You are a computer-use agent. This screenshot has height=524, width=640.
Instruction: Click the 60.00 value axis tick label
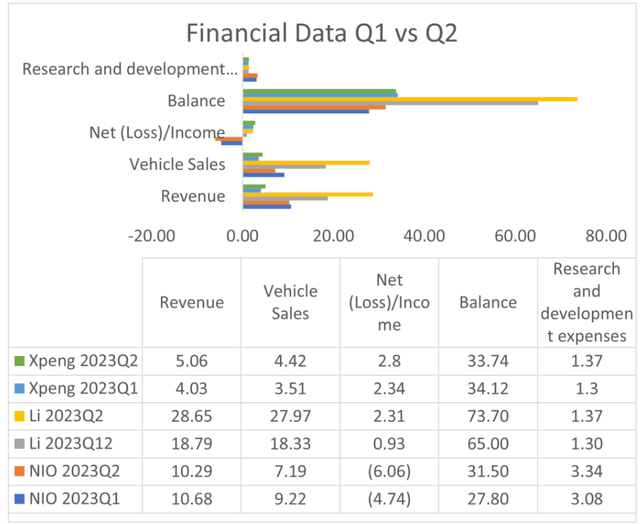click(x=515, y=236)
